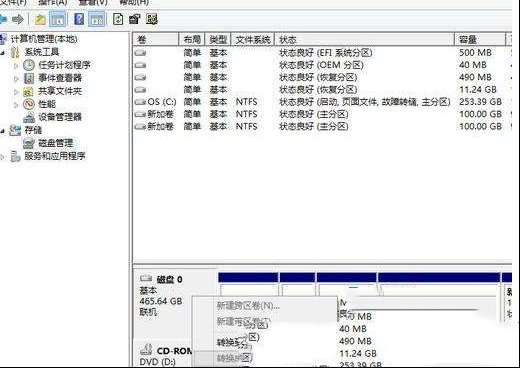This screenshot has height=368, width=520.
Task: Select 任务计划程序 tree item
Action: (x=64, y=65)
